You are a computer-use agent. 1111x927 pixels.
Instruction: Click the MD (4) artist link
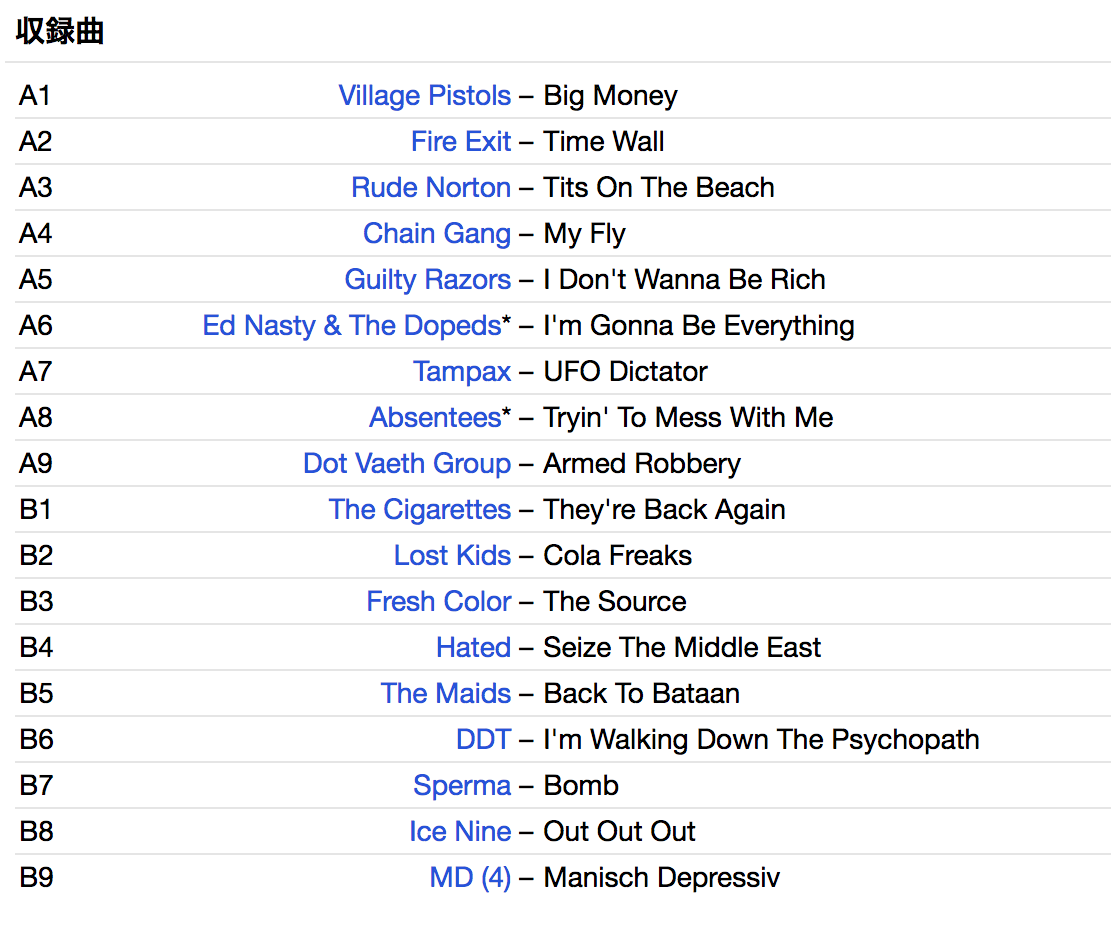pyautogui.click(x=470, y=878)
